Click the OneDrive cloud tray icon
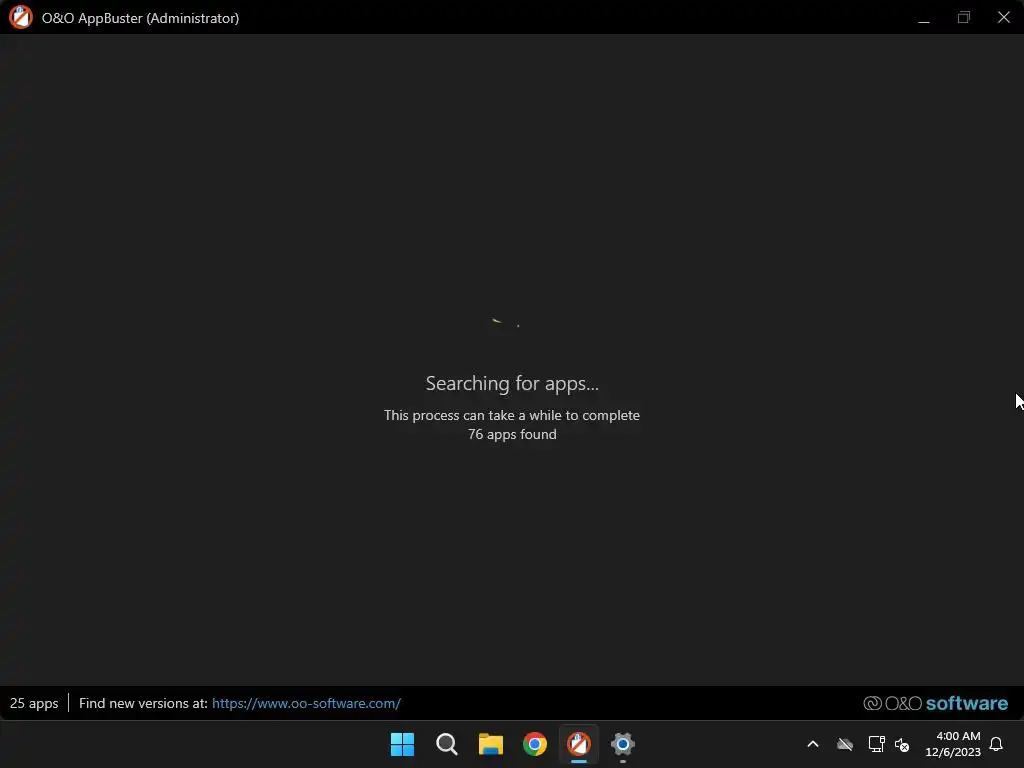This screenshot has height=768, width=1024. click(845, 744)
